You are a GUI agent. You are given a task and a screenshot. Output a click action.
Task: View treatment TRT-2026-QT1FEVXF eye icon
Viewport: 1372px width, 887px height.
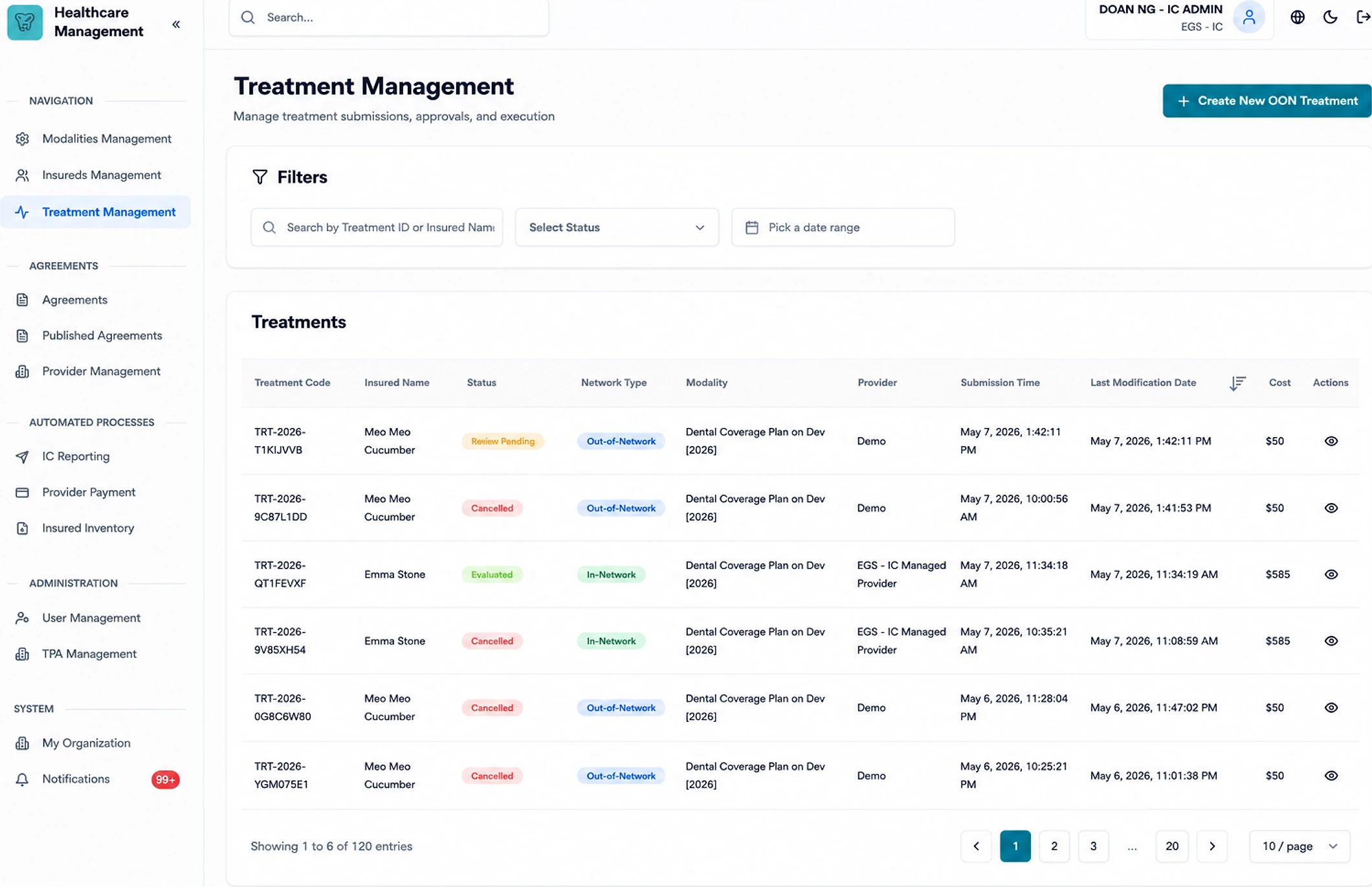click(x=1331, y=574)
